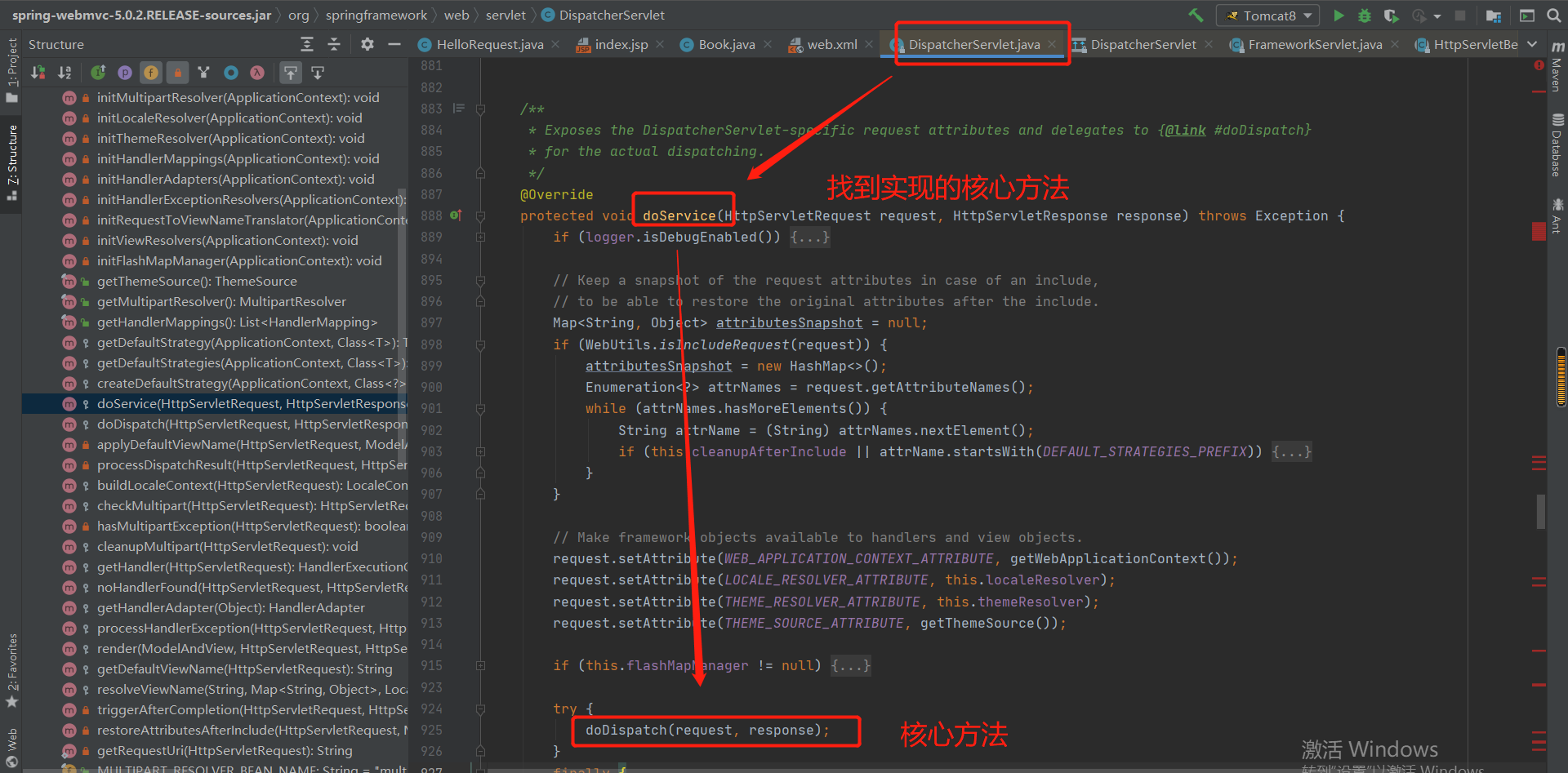
Task: Show hidden editor tabs chevron
Action: click(x=1532, y=44)
